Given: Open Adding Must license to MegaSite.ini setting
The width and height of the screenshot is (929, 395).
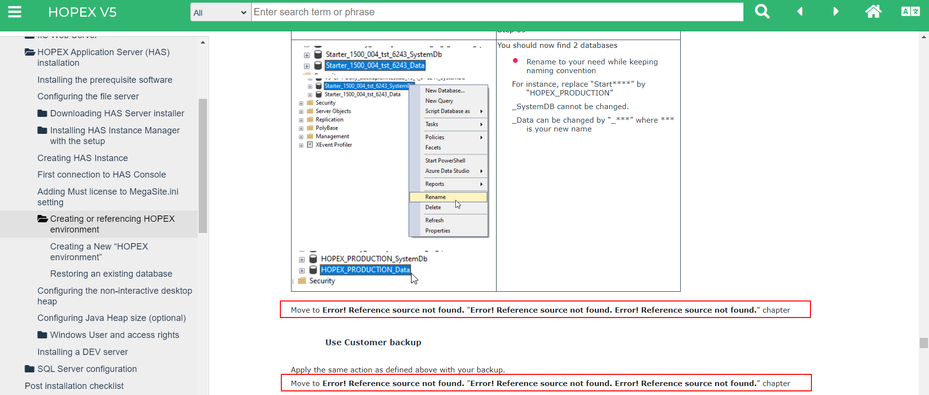Looking at the screenshot, I should [108, 197].
